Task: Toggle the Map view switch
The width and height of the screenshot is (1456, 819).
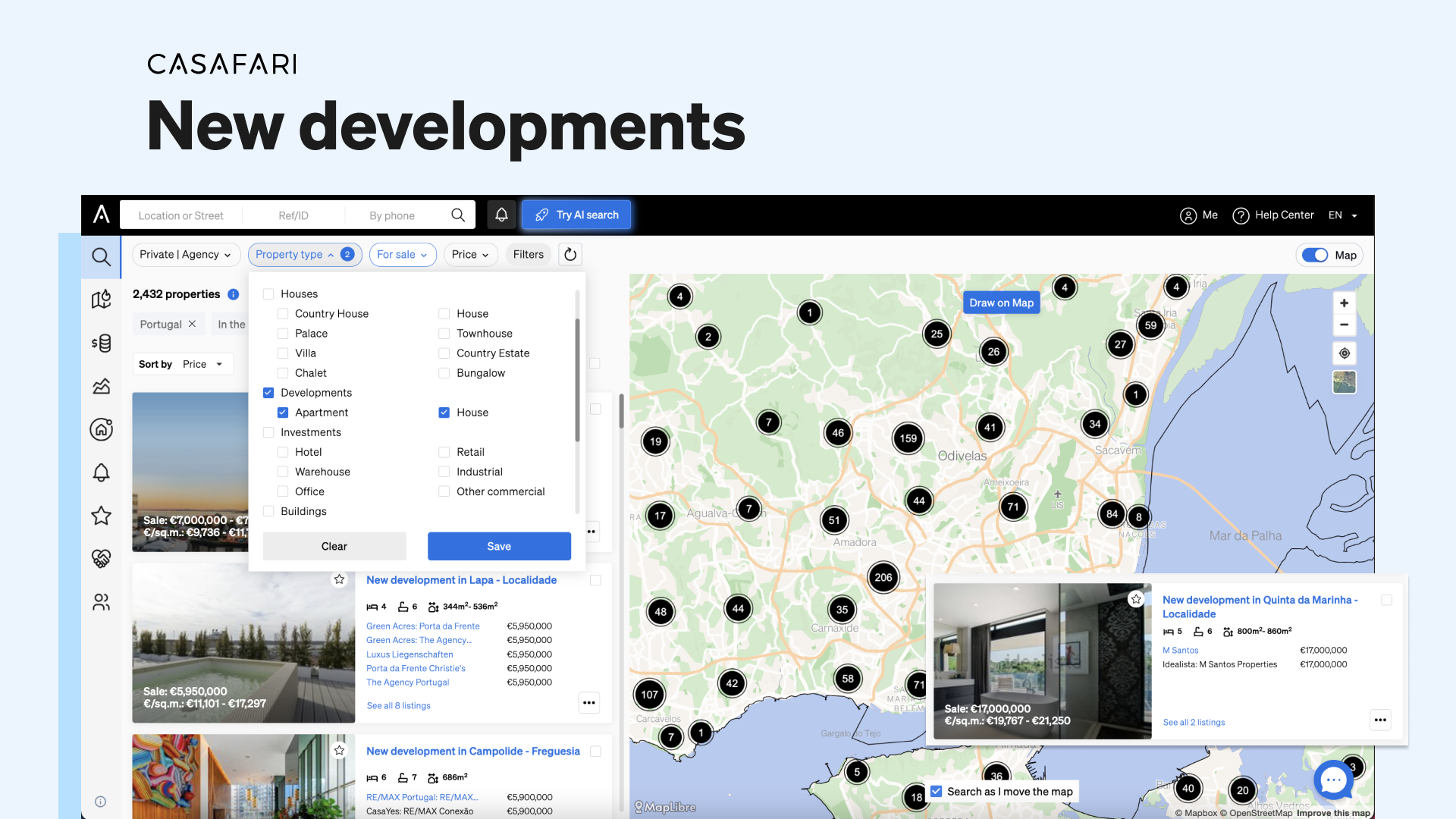Action: tap(1315, 256)
